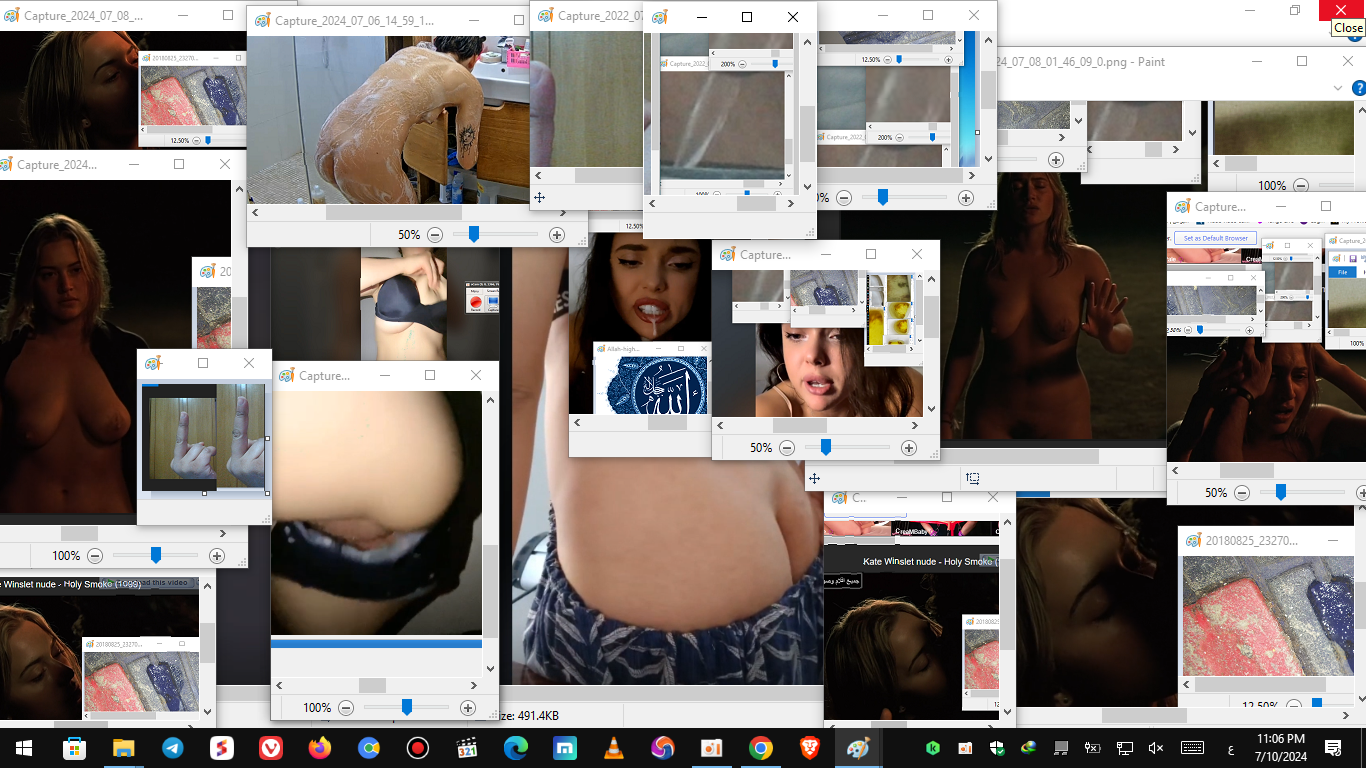Unmute the system volume in the tray

click(1156, 747)
